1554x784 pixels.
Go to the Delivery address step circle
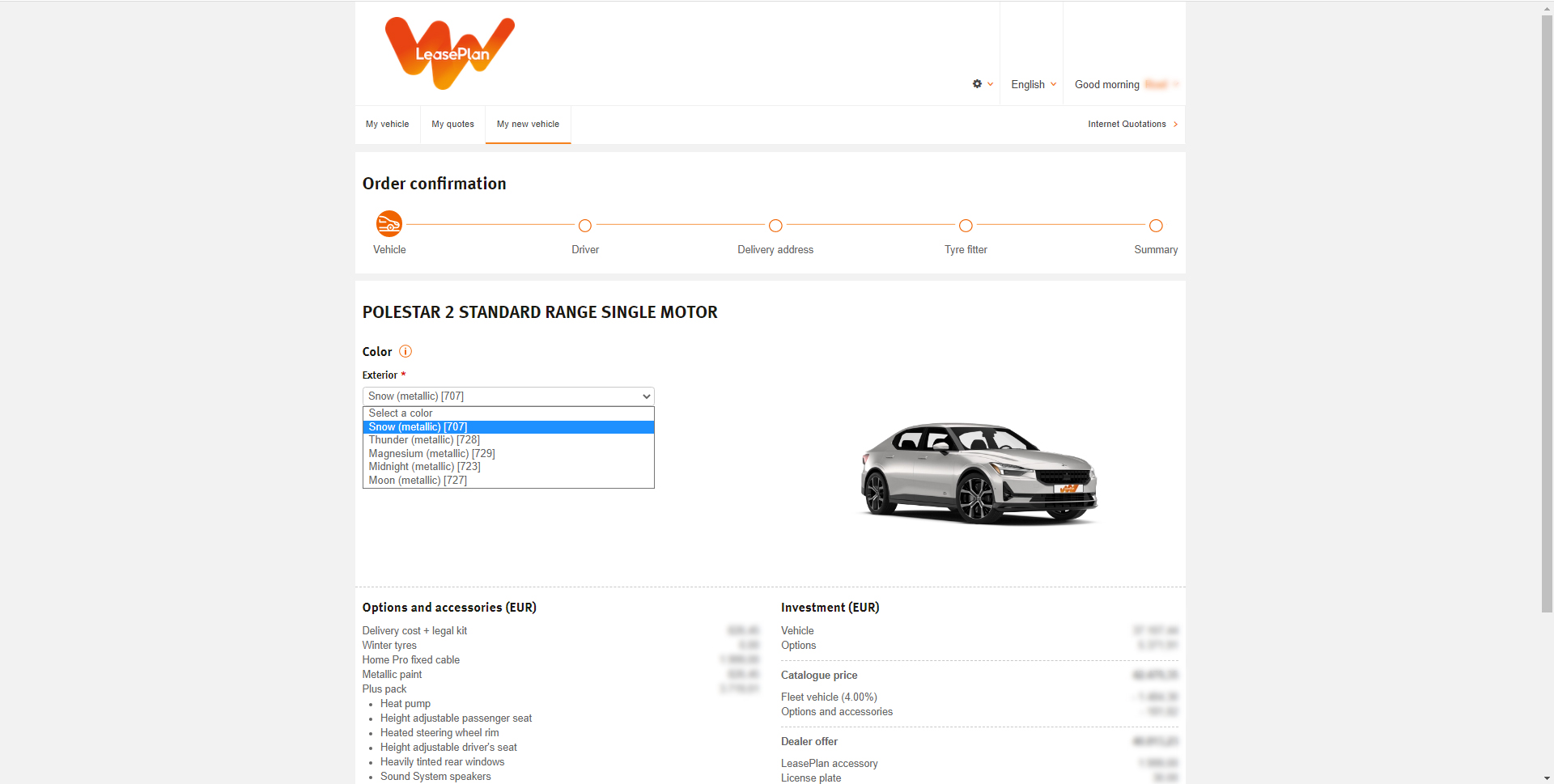pos(775,226)
